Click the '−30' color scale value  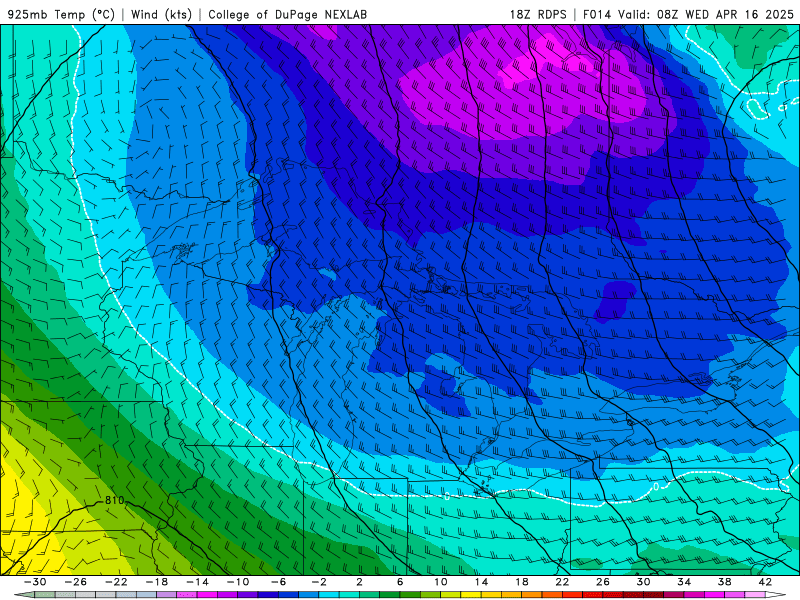(35, 582)
